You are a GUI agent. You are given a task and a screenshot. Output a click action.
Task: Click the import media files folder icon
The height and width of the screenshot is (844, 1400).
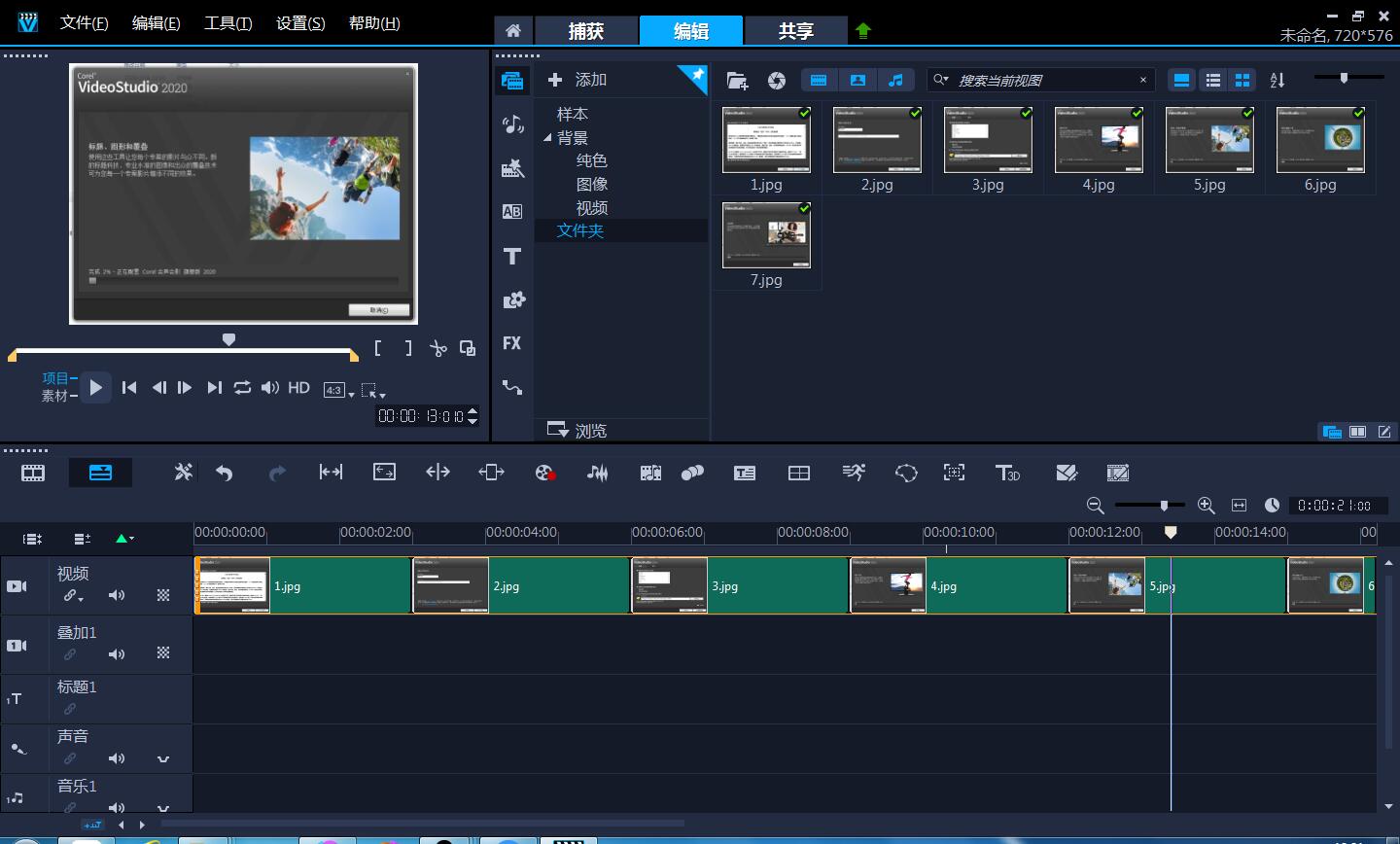click(x=737, y=81)
